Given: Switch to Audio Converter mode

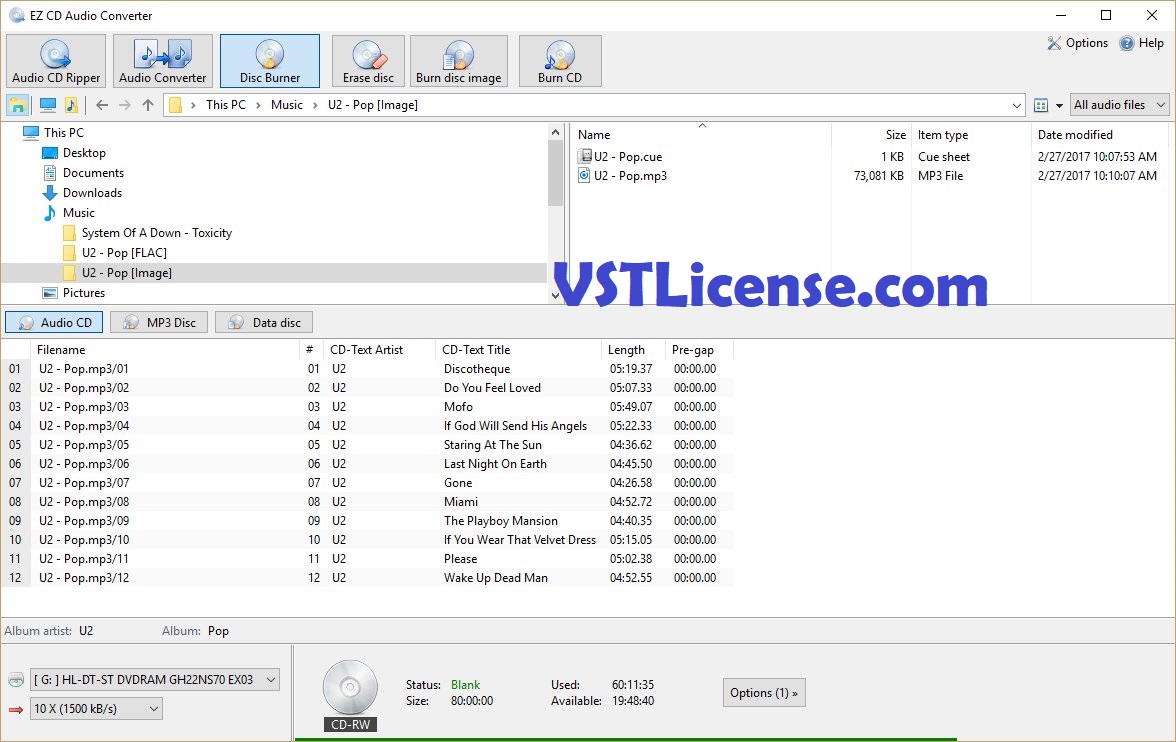Looking at the screenshot, I should tap(163, 61).
